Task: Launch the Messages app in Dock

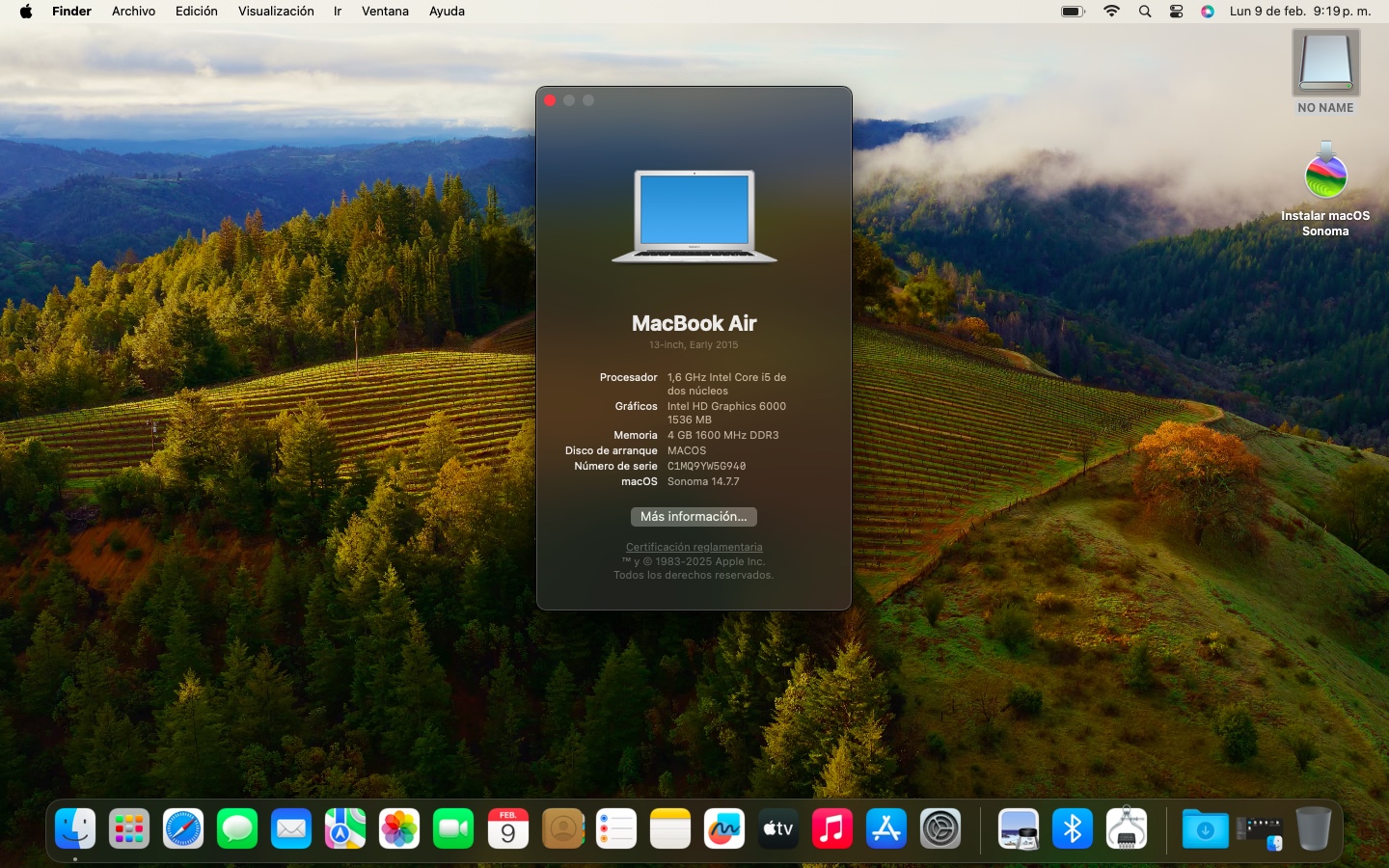Action: point(237,828)
